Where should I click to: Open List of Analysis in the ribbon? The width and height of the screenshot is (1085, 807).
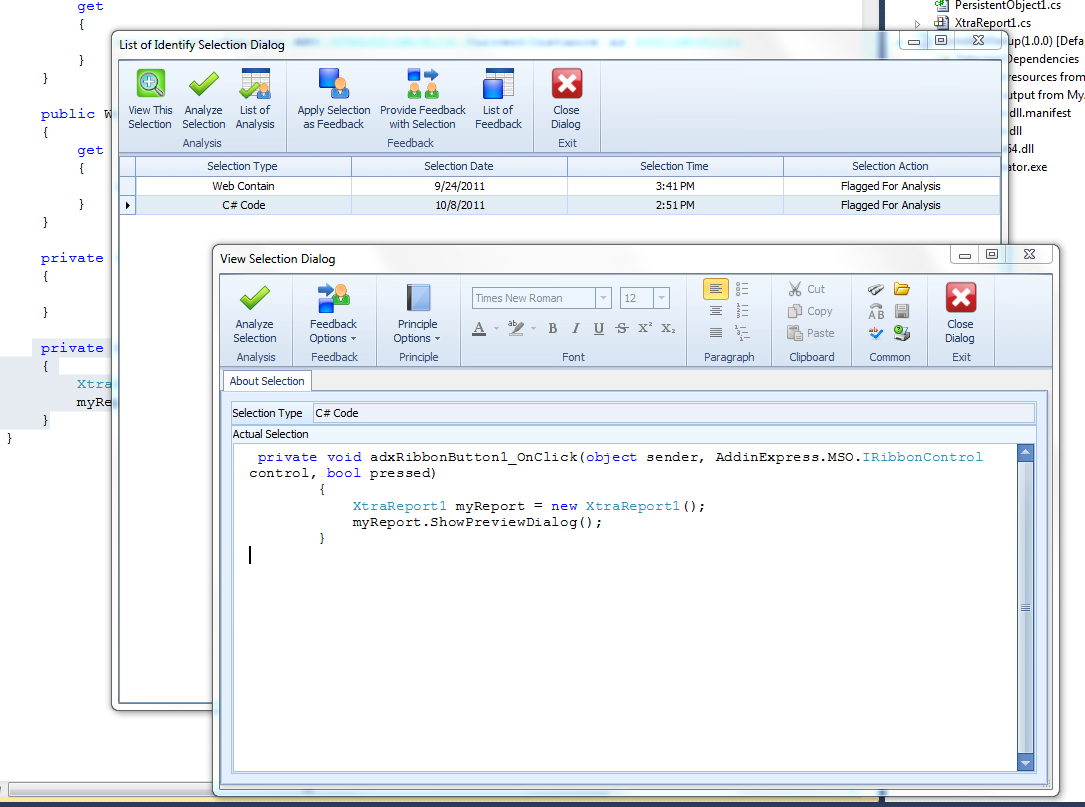pyautogui.click(x=255, y=99)
